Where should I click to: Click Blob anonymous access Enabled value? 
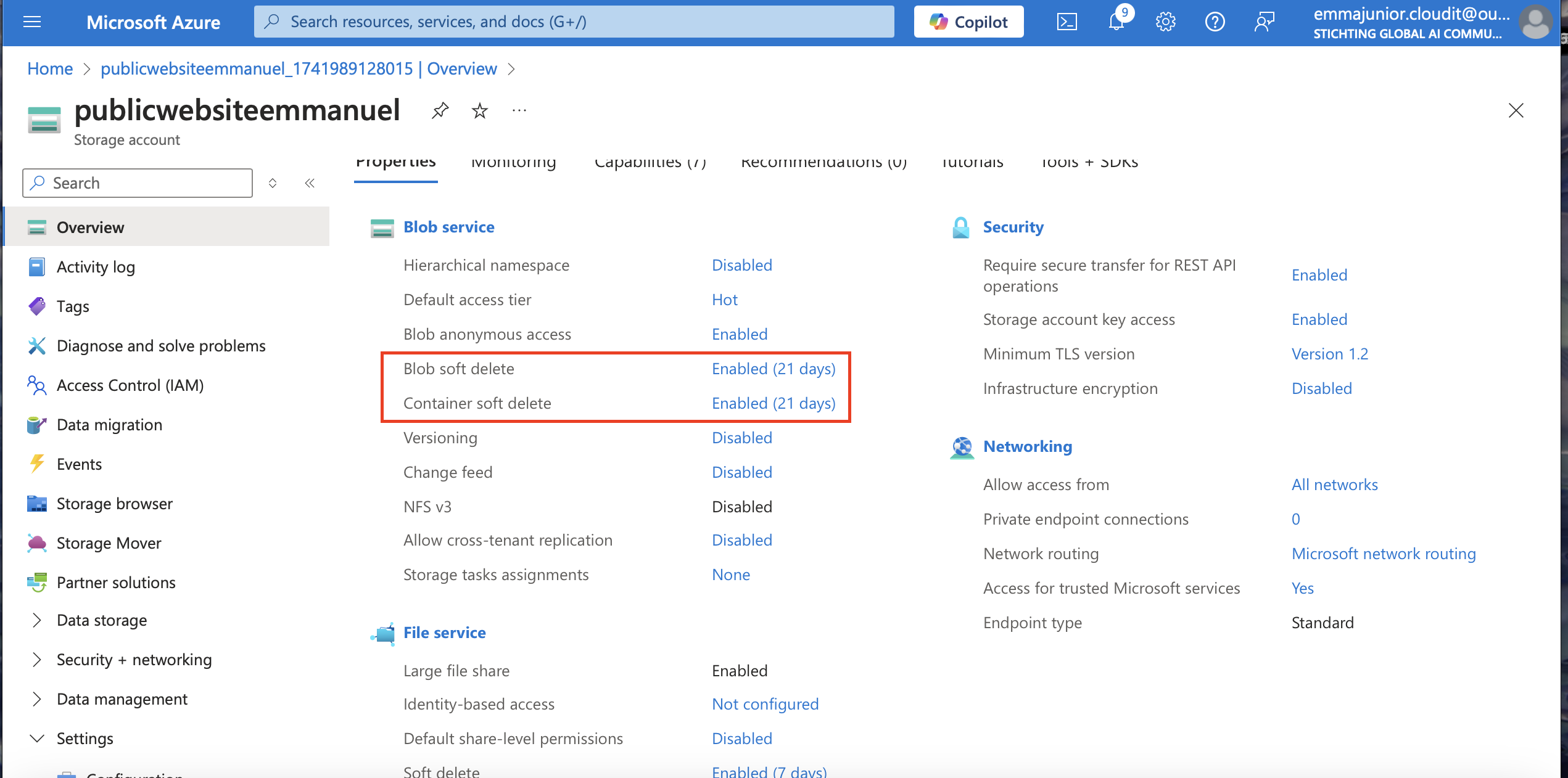[x=740, y=334]
